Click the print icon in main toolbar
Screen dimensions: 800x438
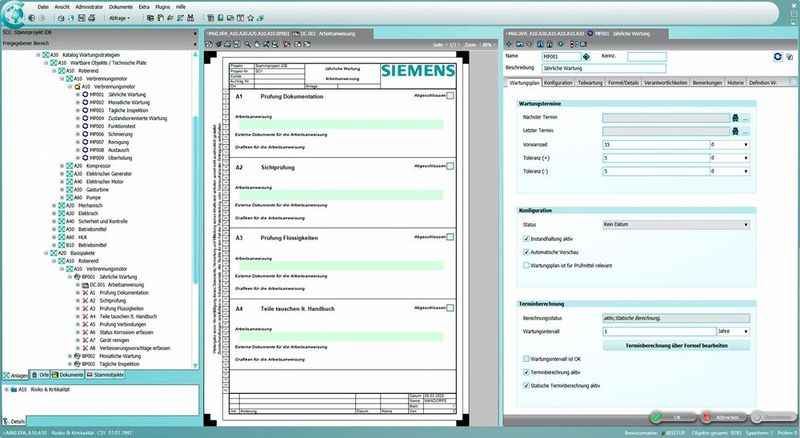point(92,18)
